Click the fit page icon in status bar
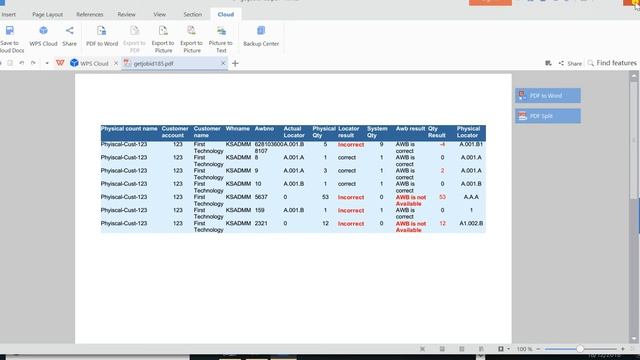 [x=501, y=349]
